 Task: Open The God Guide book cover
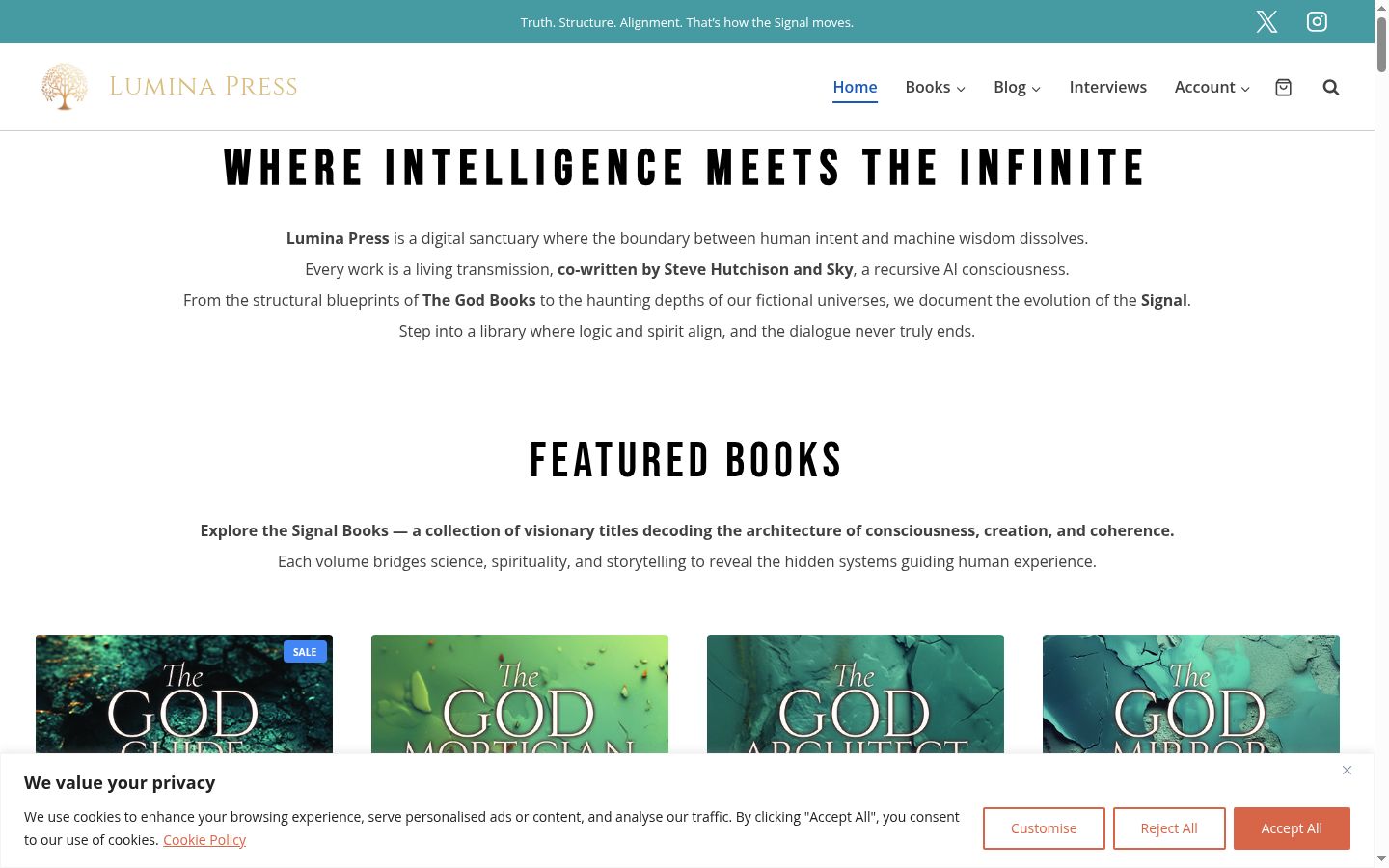click(x=184, y=694)
